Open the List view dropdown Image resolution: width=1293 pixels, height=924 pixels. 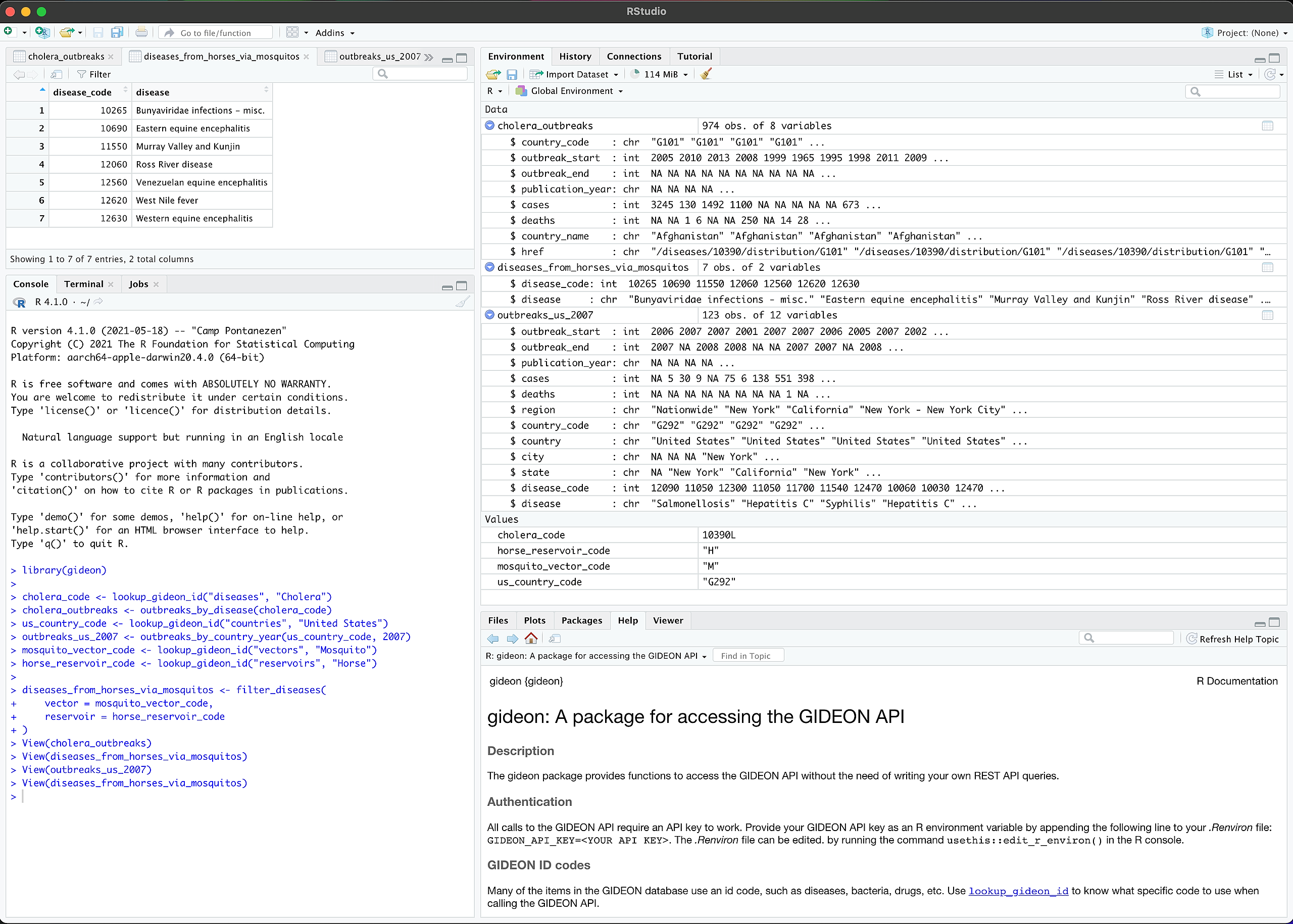pos(1233,75)
